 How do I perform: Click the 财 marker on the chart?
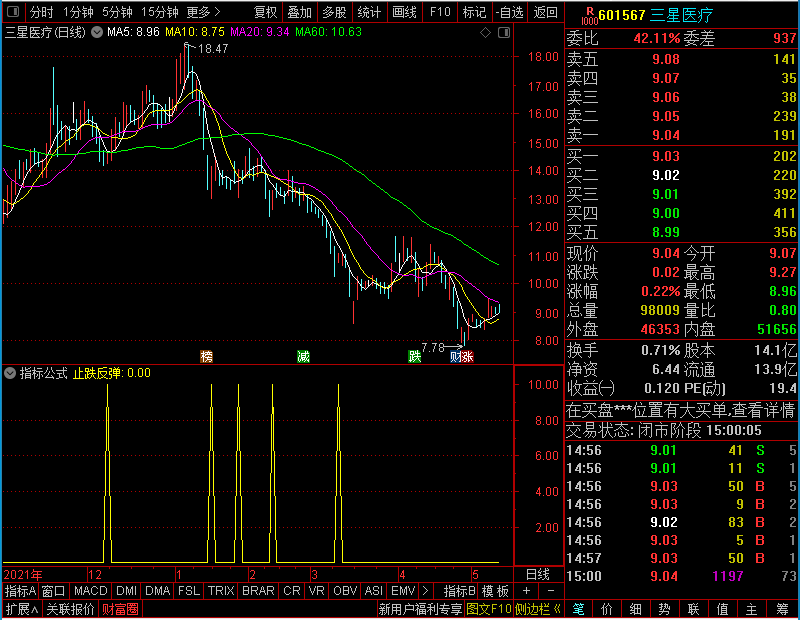455,356
